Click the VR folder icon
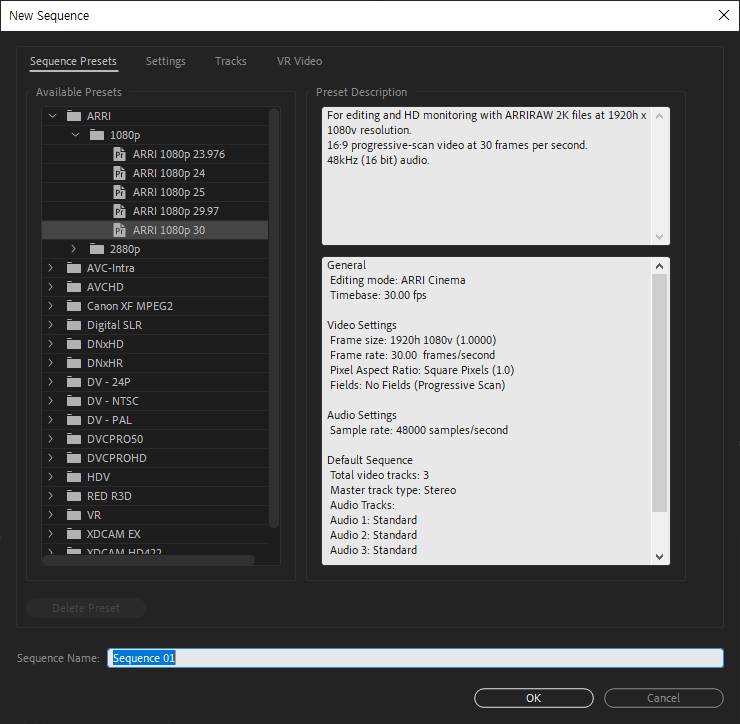 pos(74,514)
